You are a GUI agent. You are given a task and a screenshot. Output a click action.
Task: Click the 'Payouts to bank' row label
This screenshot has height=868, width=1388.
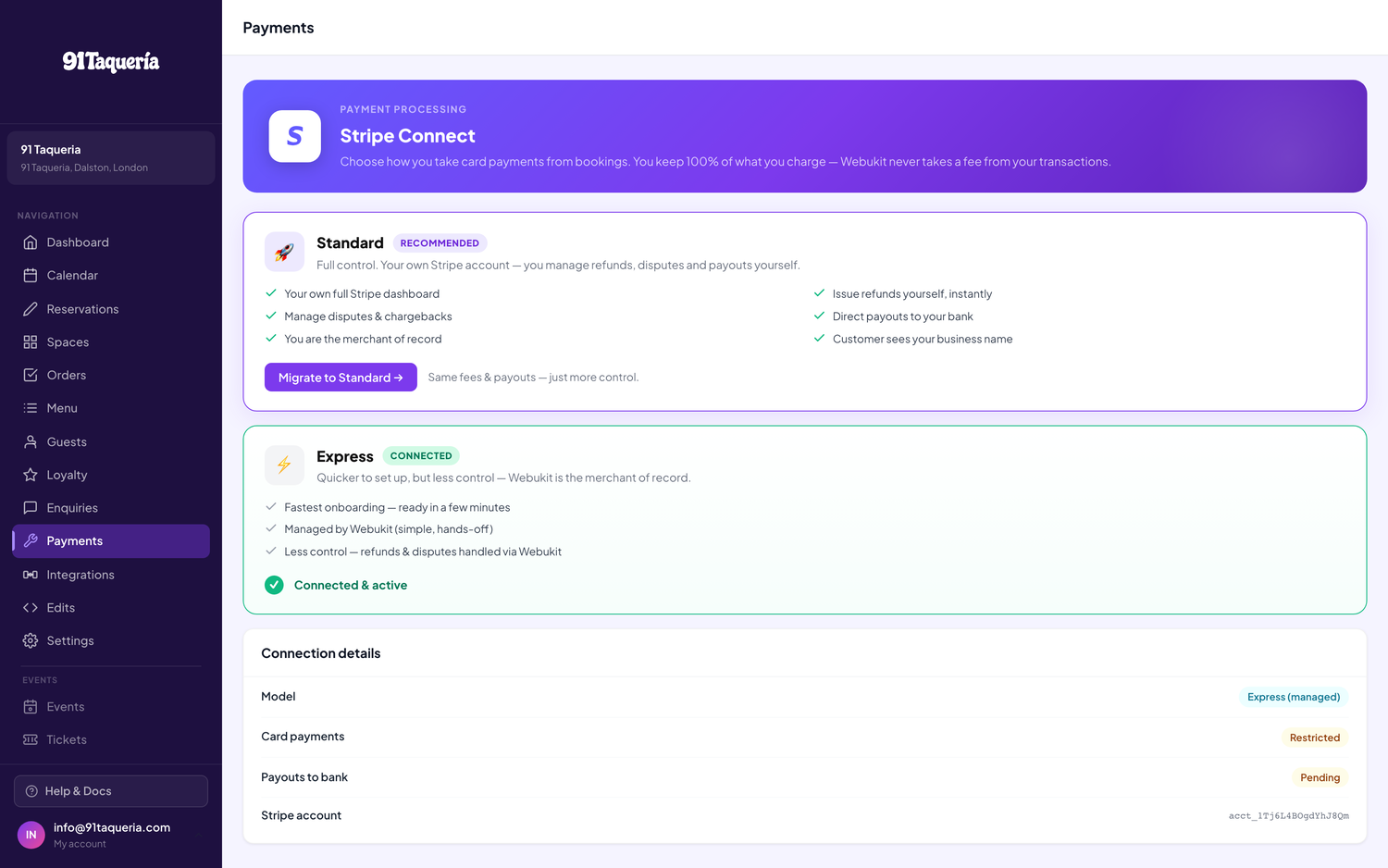304,777
